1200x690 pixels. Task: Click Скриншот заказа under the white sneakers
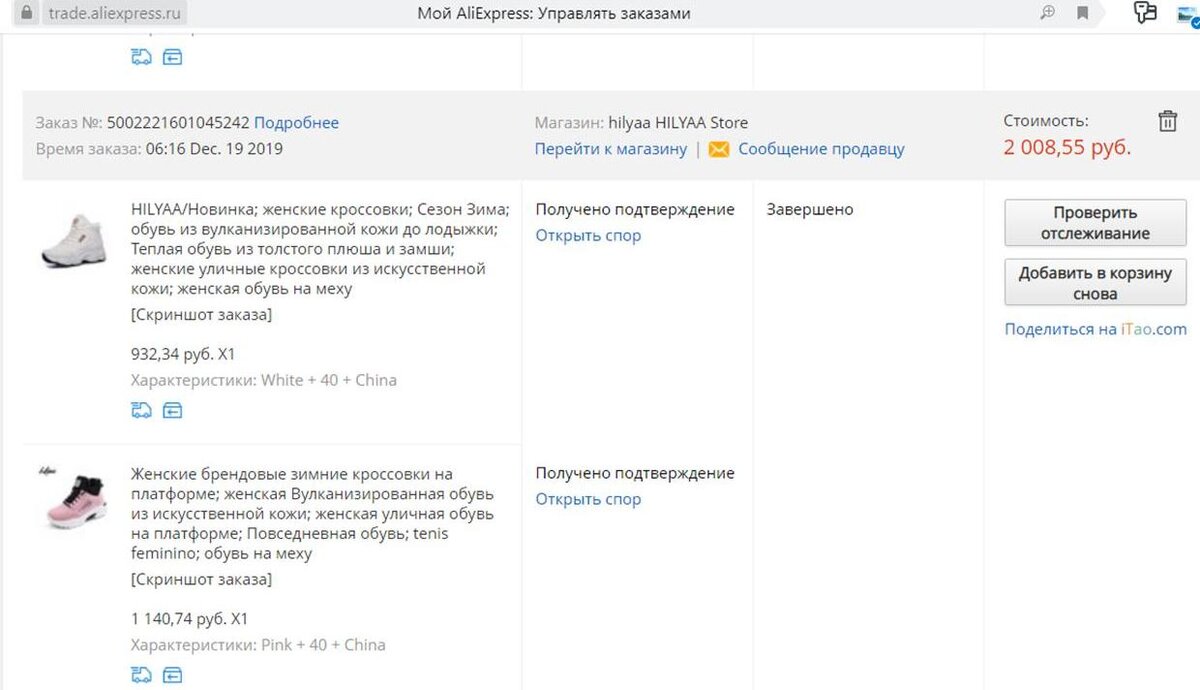(x=201, y=315)
